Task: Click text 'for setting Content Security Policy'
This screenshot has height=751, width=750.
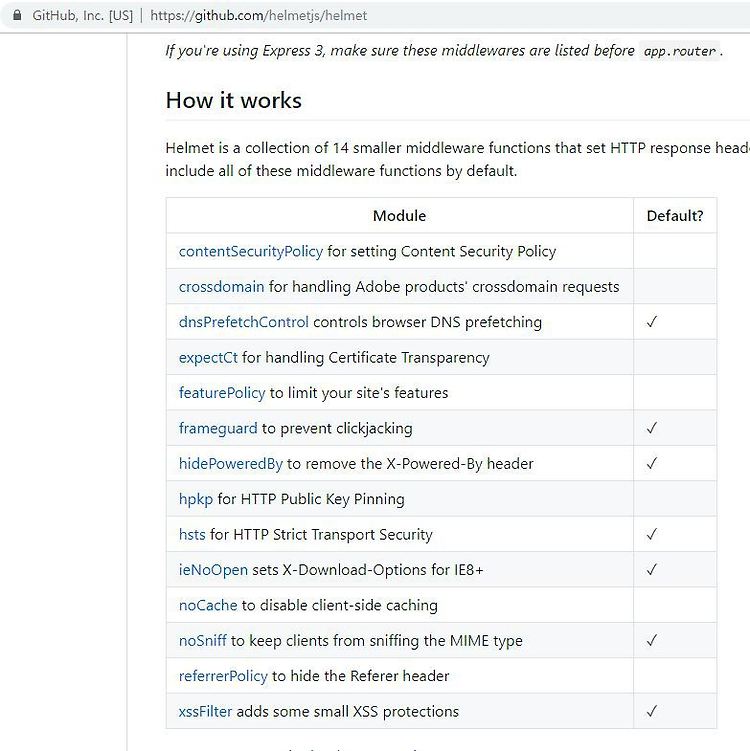Action: coord(442,251)
